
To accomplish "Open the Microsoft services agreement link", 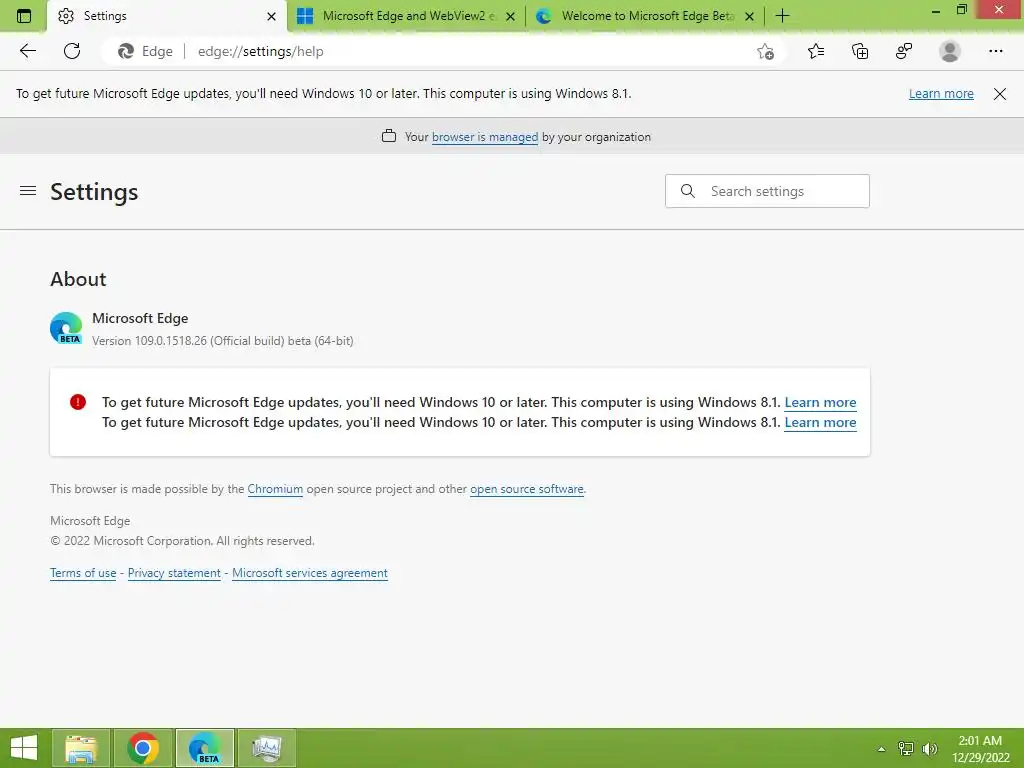I will coord(310,573).
